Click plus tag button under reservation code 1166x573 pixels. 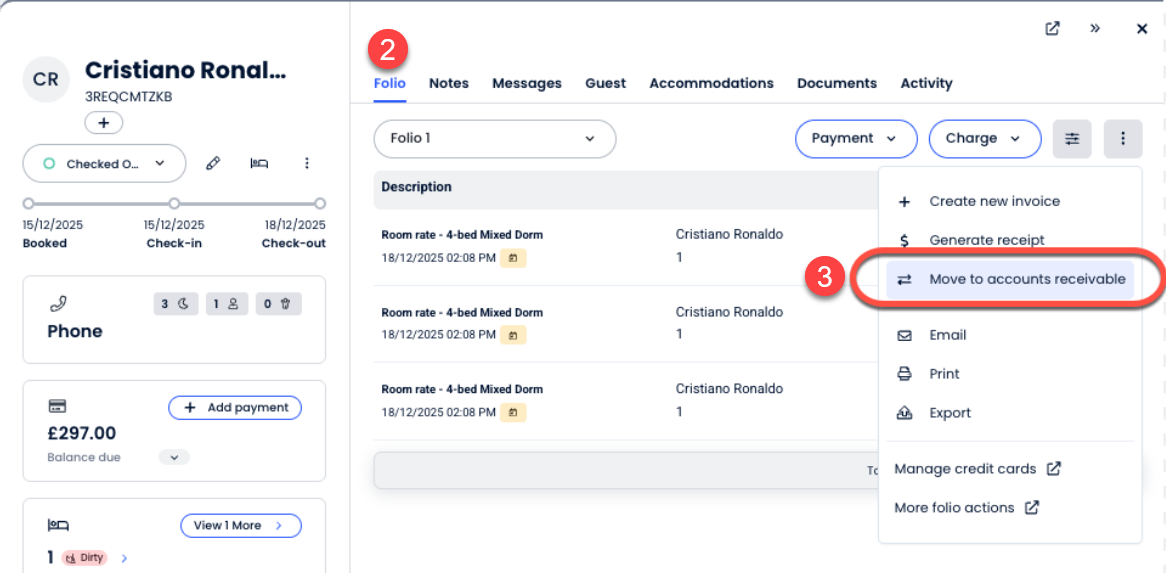click(103, 122)
